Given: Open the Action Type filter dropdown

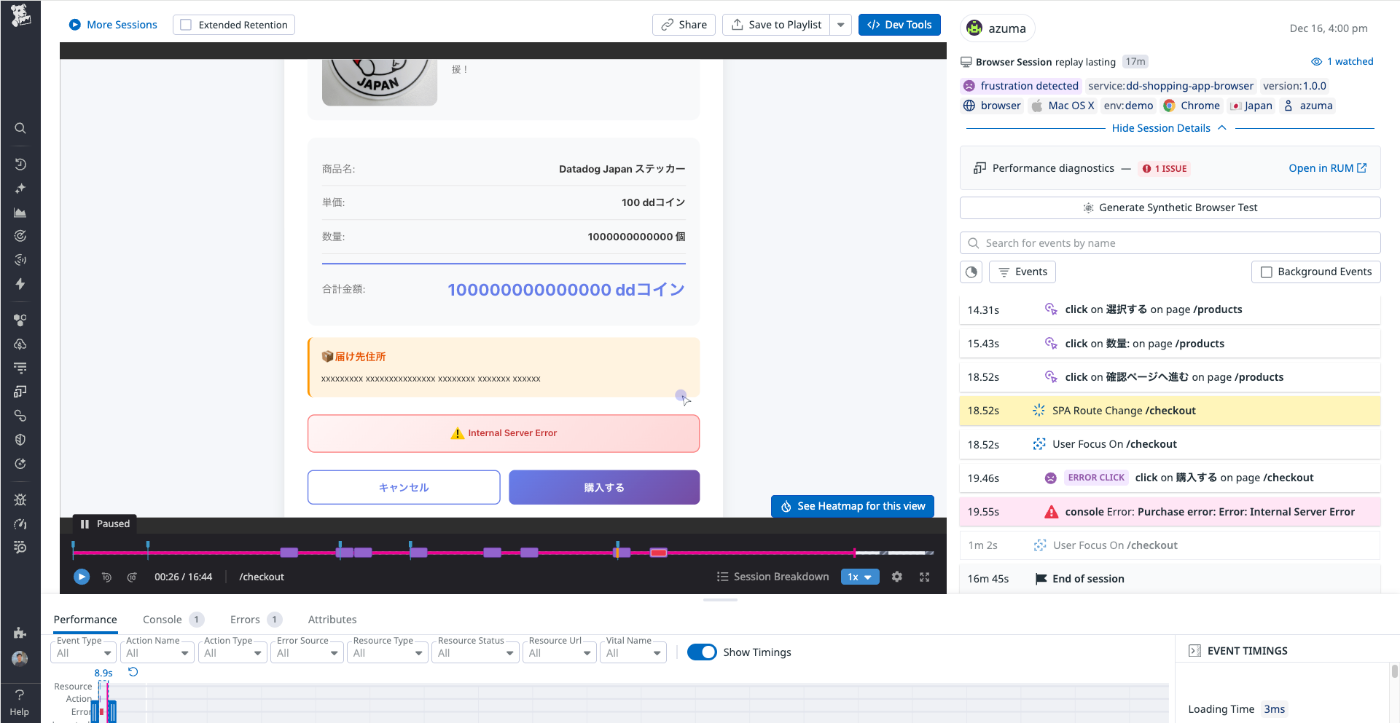Looking at the screenshot, I should click(234, 653).
